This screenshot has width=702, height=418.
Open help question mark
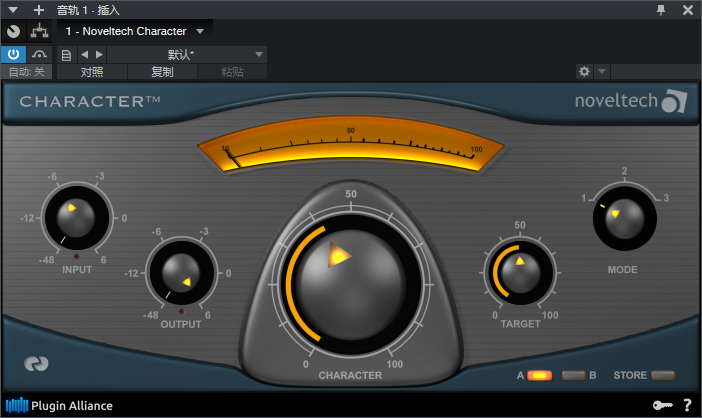(687, 405)
